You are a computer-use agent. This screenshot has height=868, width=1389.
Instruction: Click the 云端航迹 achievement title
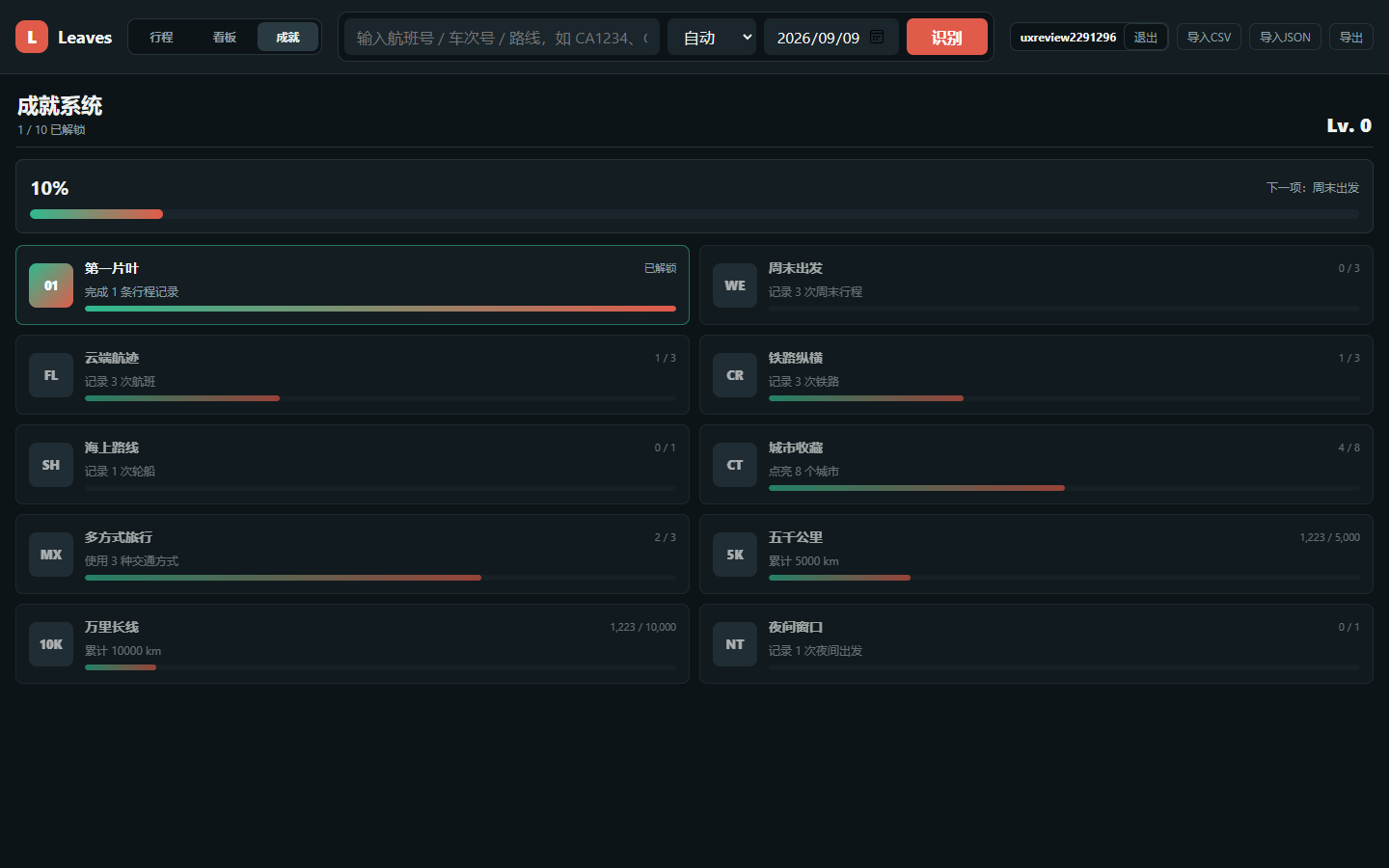(112, 358)
